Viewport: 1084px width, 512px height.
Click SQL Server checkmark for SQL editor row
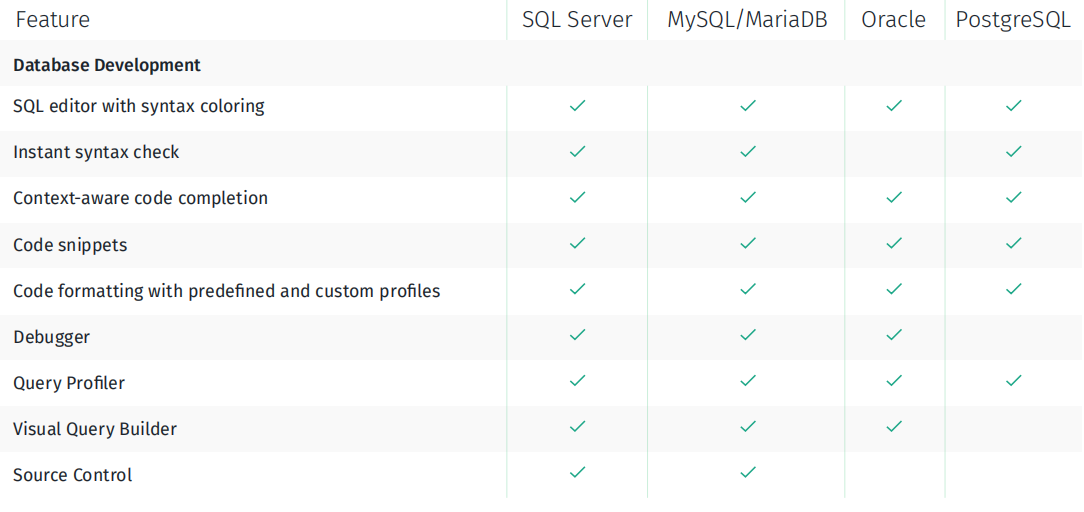click(577, 106)
